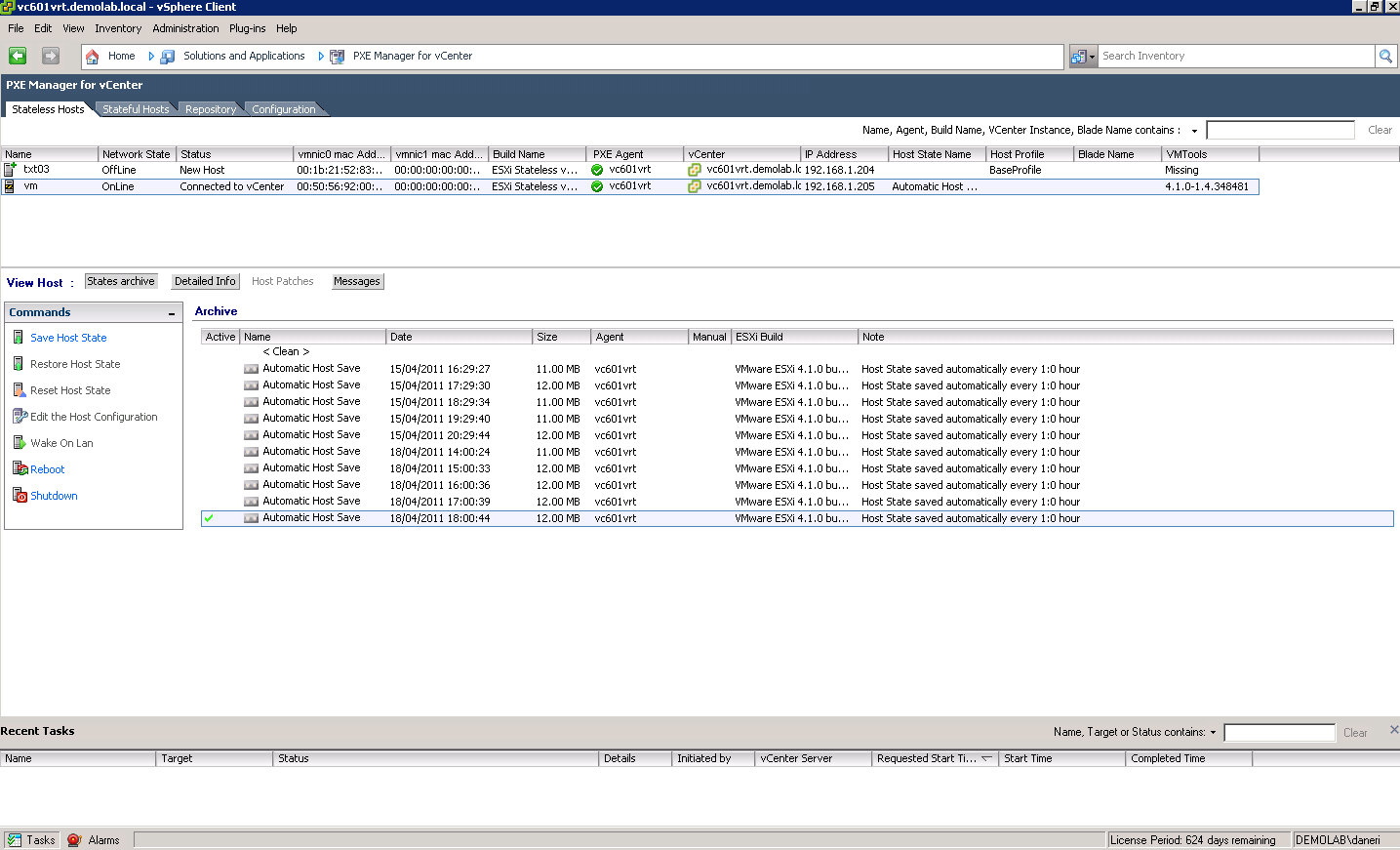This screenshot has height=850, width=1400.
Task: Clear the host filter
Action: tap(1380, 130)
